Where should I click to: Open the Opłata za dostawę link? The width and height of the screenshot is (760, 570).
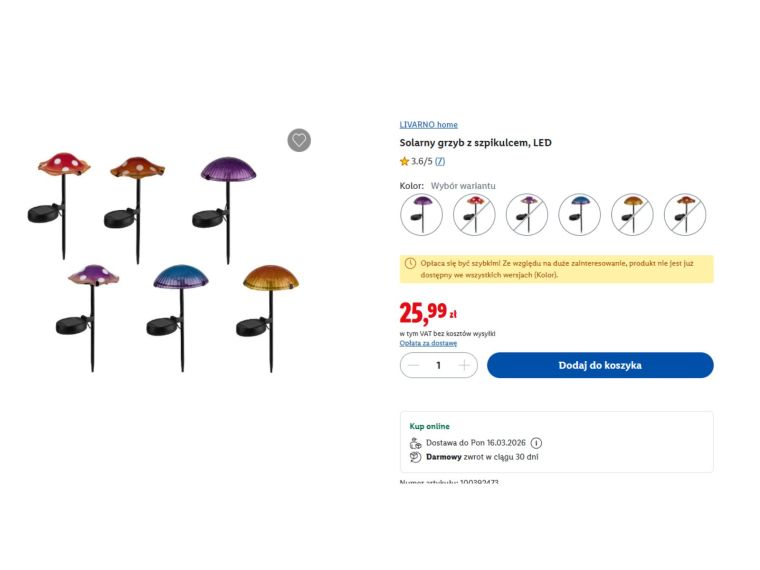[428, 343]
